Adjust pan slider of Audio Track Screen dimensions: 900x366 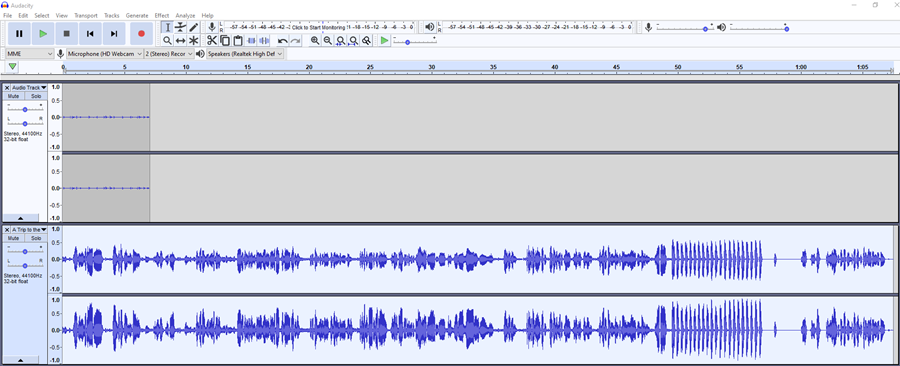tap(25, 123)
